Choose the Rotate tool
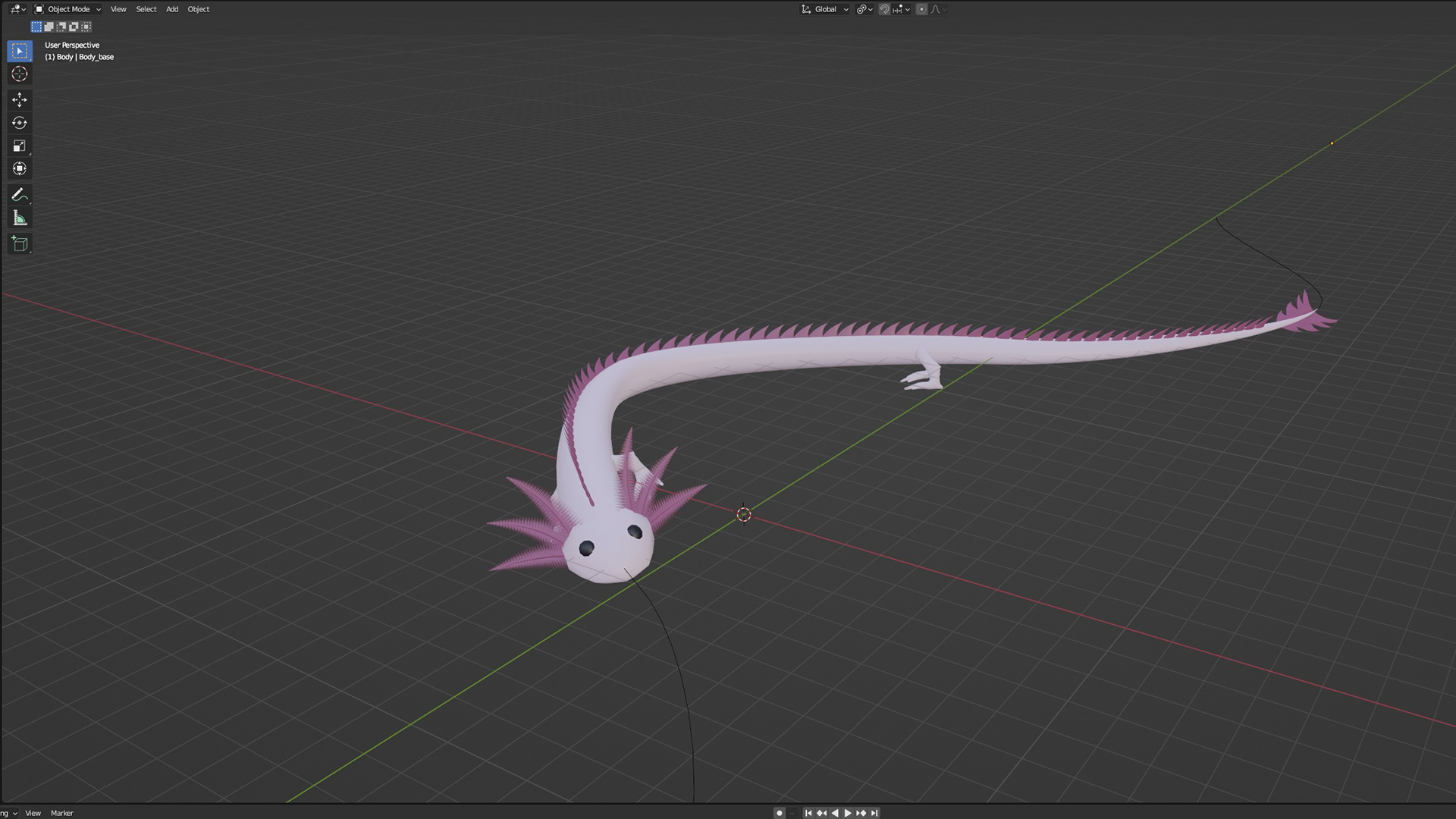The height and width of the screenshot is (819, 1456). click(20, 123)
